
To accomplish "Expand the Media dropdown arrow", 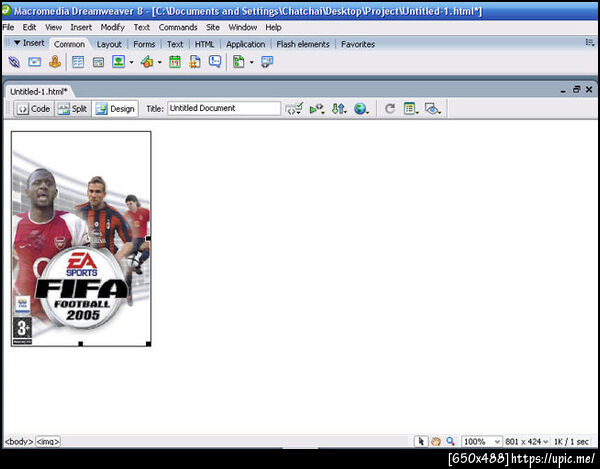I will click(x=160, y=62).
